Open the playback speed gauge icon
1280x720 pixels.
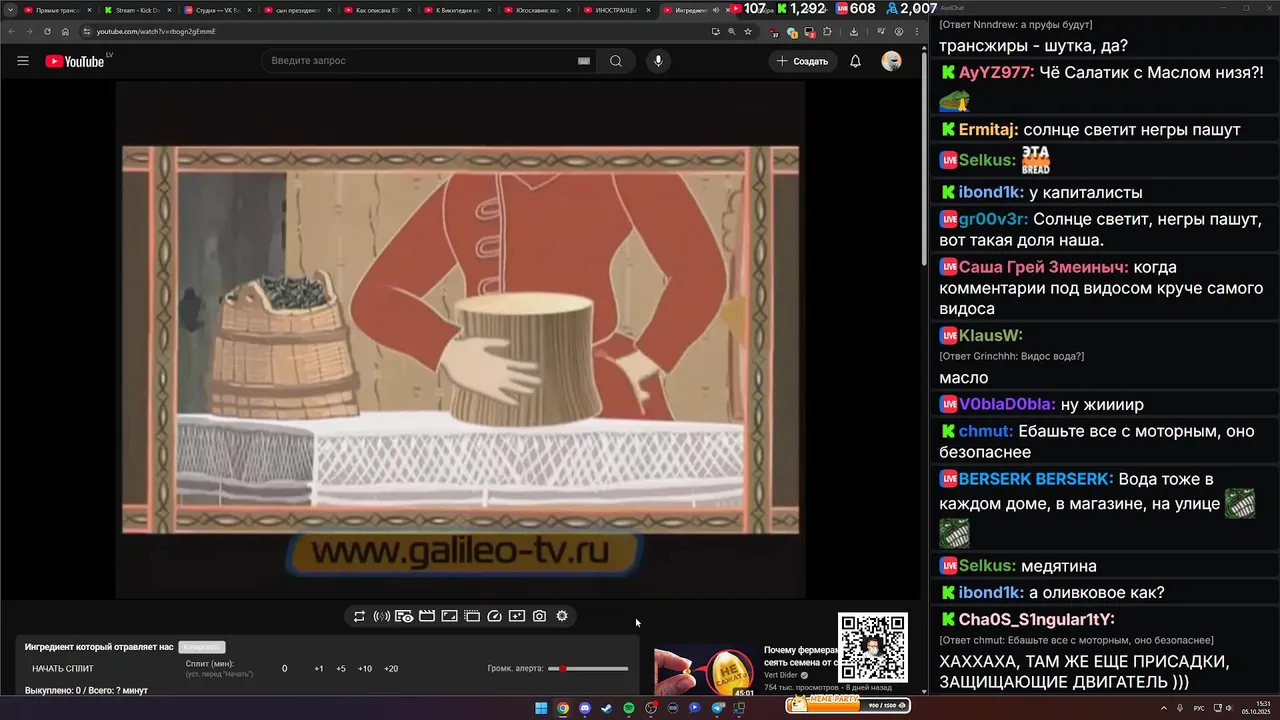[494, 616]
